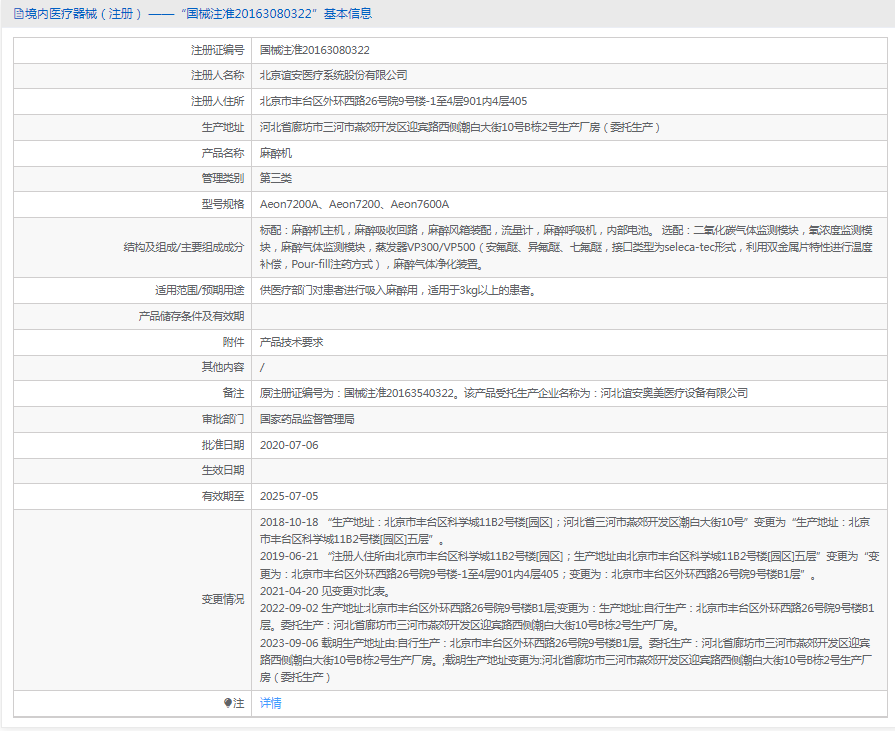
Task: Click the bullet icon beside 注 label
Action: point(228,703)
